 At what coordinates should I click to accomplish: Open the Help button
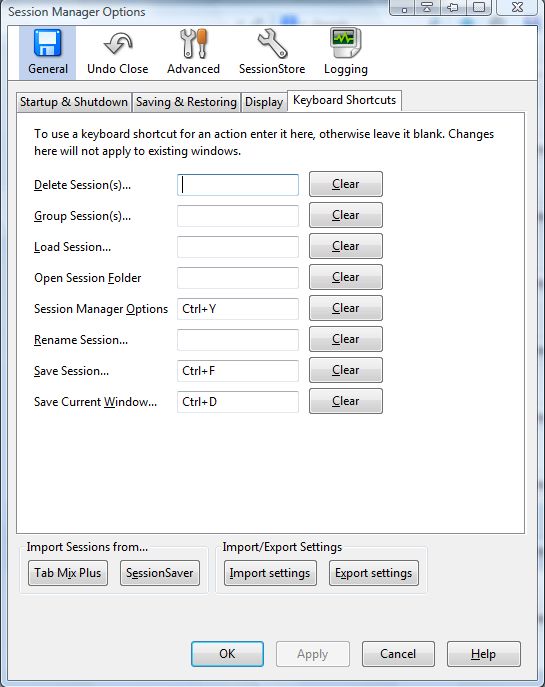tap(484, 654)
